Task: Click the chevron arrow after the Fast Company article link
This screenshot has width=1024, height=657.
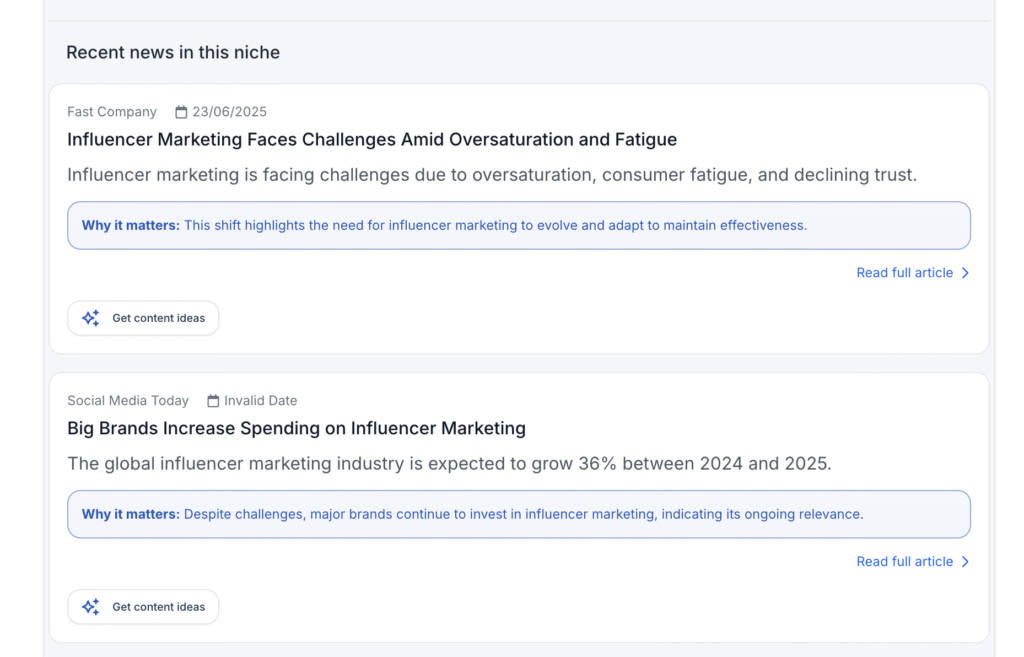Action: 965,273
